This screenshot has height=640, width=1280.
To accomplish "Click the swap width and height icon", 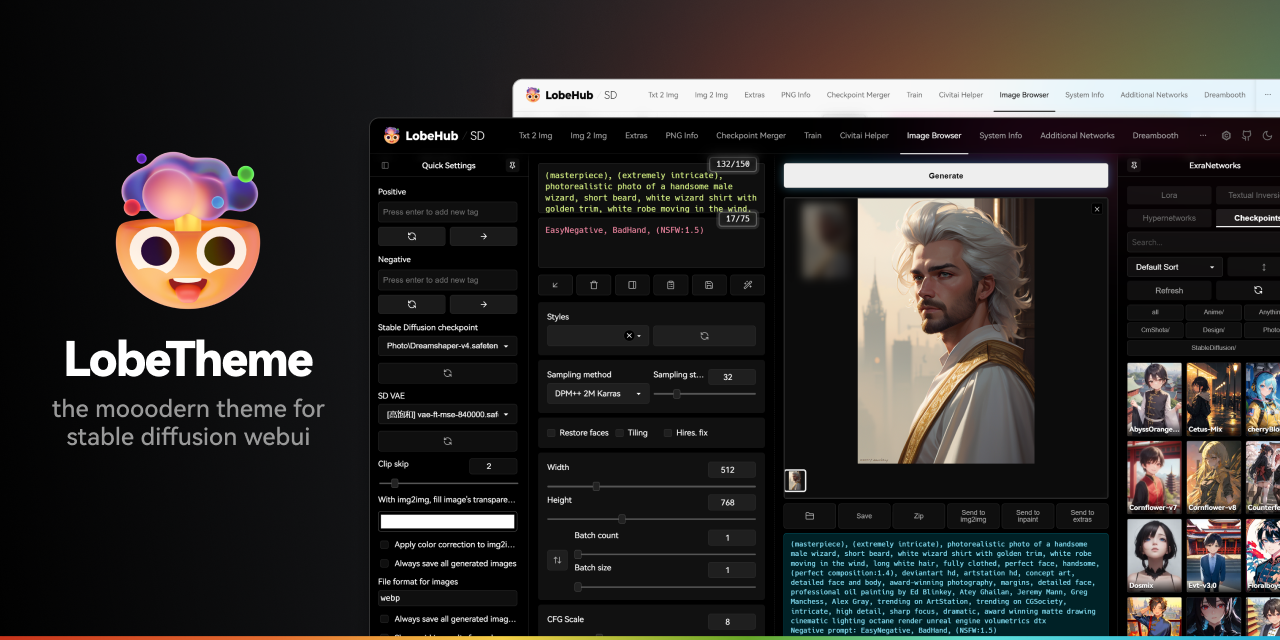I will 558,560.
